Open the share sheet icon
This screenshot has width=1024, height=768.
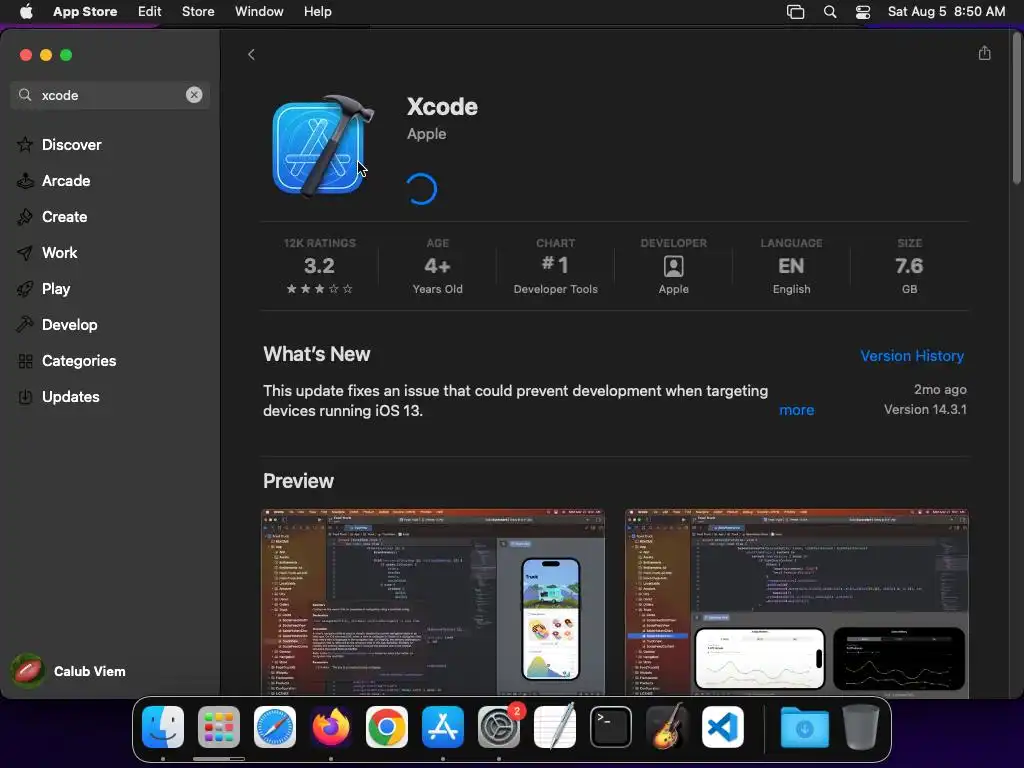[985, 54]
